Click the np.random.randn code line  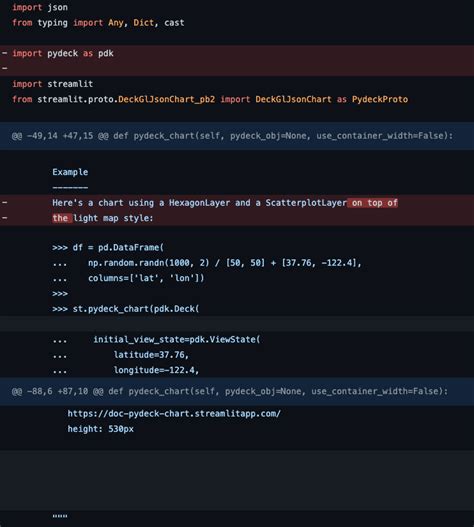pyautogui.click(x=207, y=263)
